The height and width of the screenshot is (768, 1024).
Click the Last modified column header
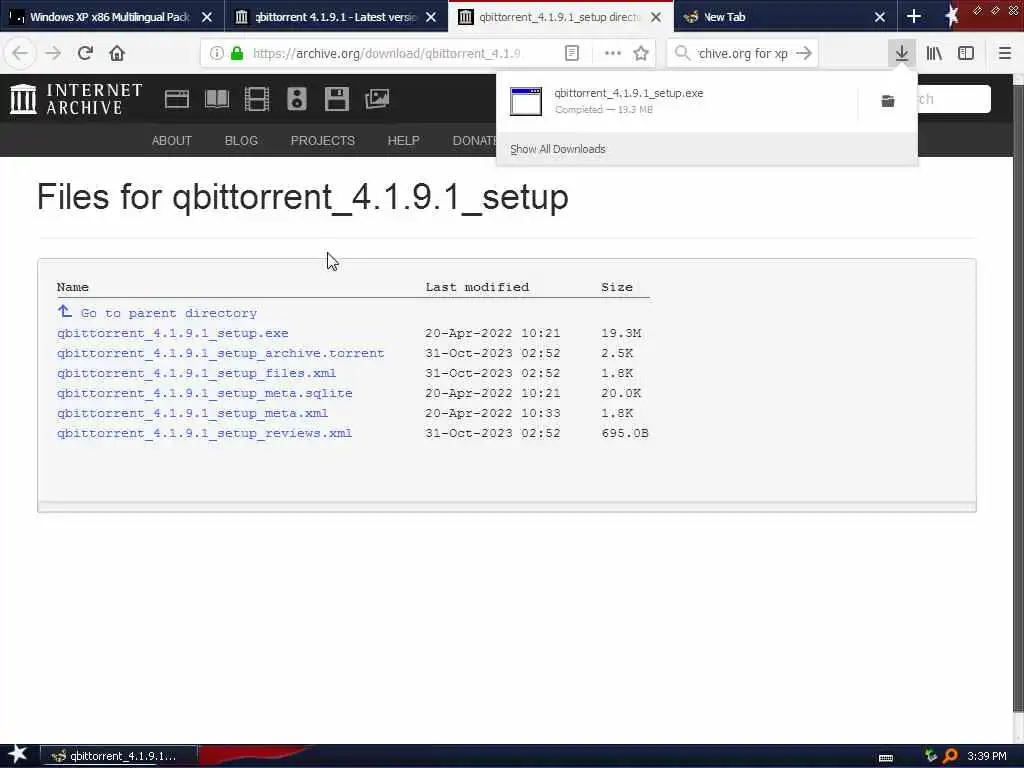(477, 287)
